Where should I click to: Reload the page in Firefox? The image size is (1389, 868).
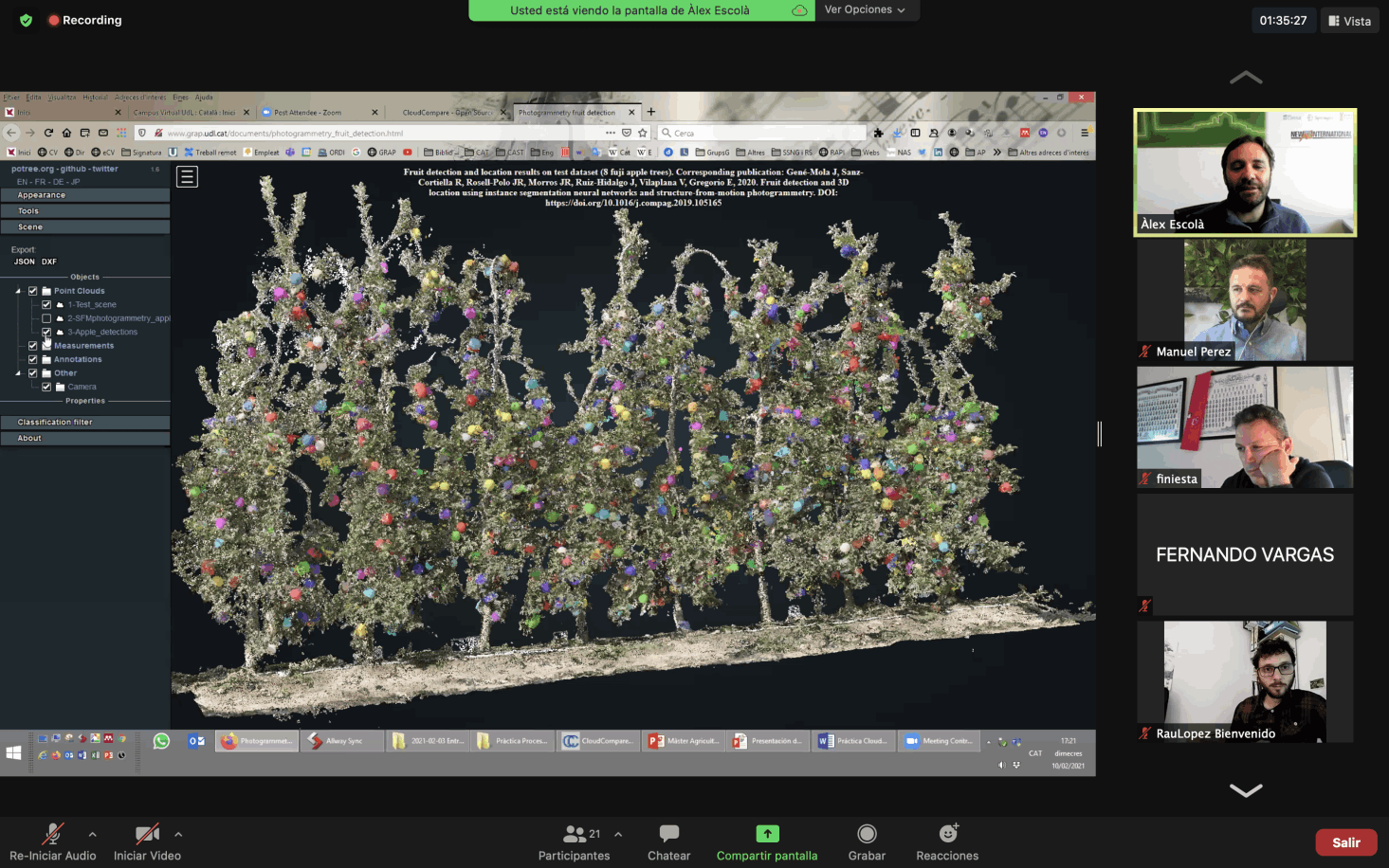49,133
